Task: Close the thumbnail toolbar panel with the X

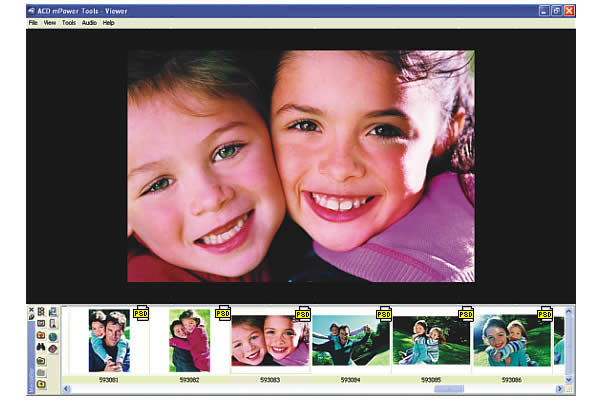Action: pyautogui.click(x=31, y=310)
